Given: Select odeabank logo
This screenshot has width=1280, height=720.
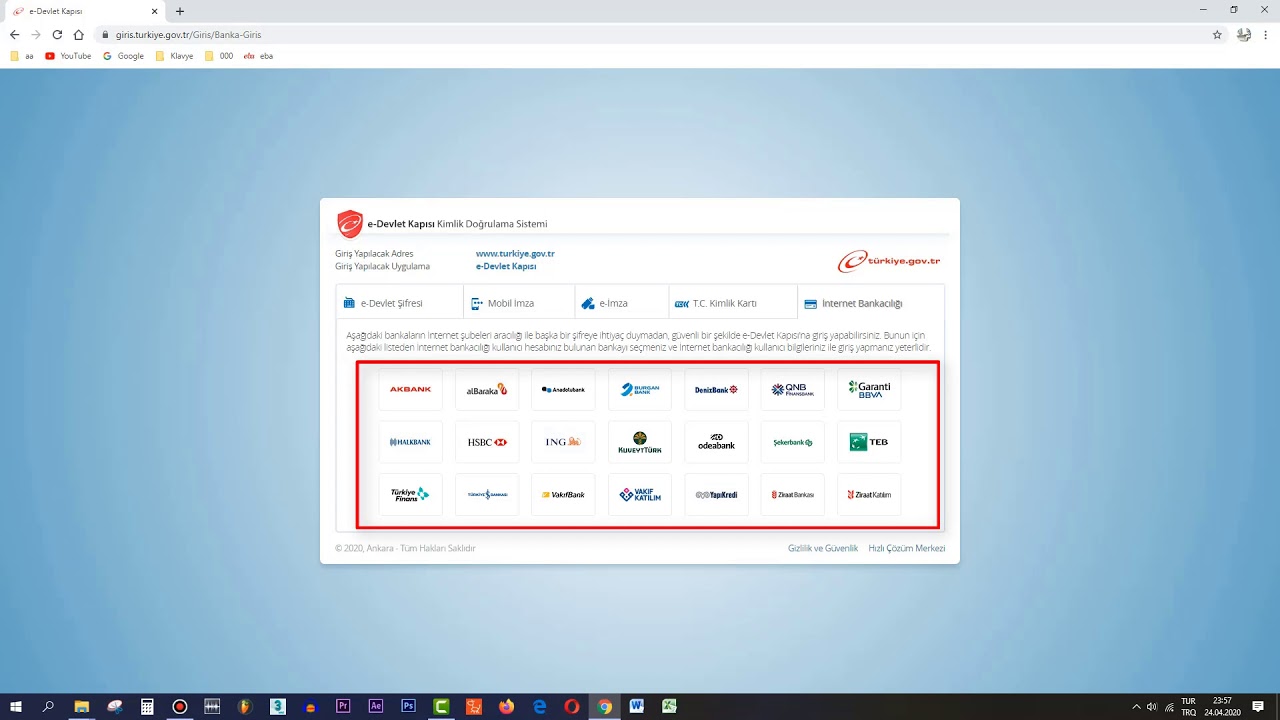Looking at the screenshot, I should 716,442.
